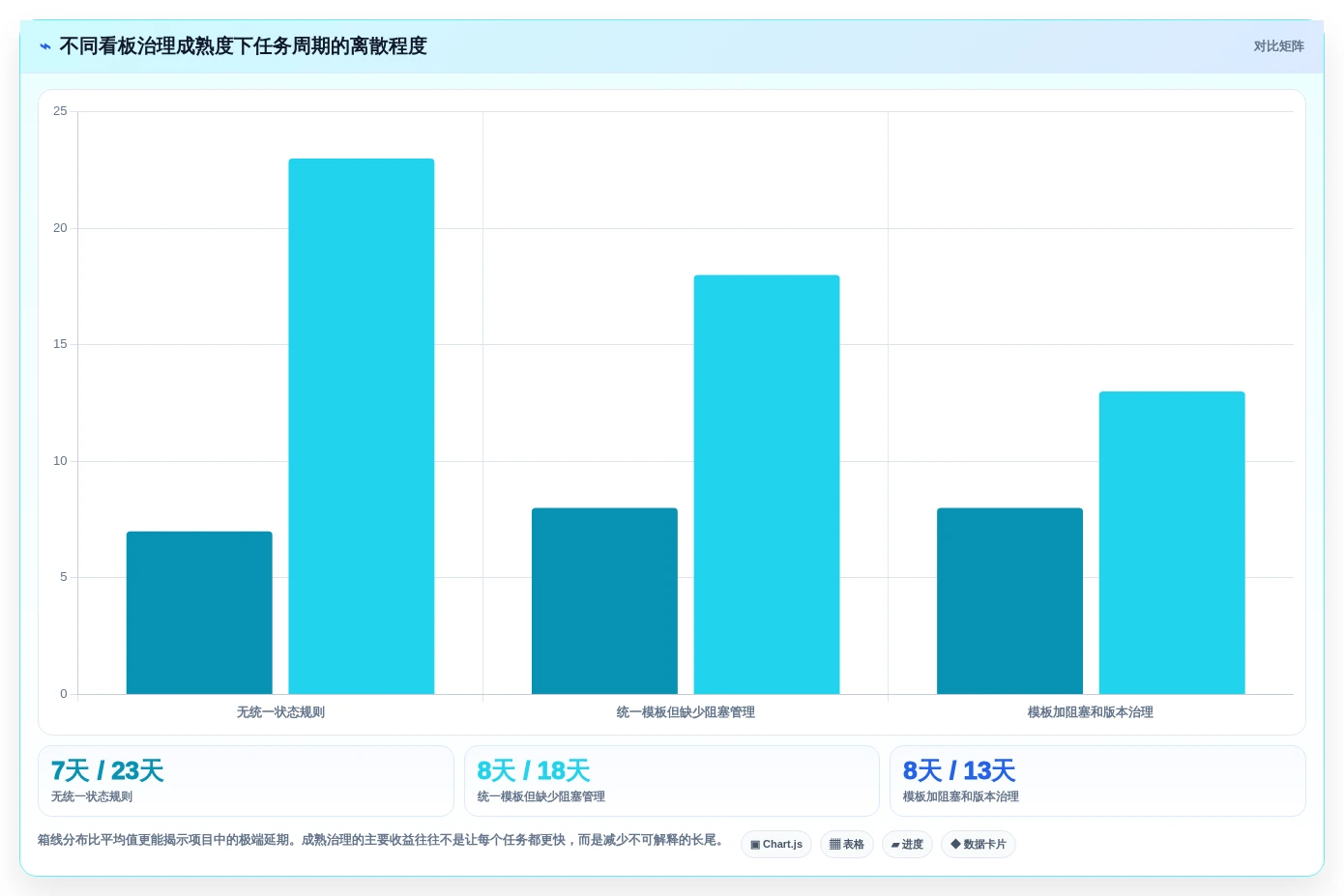This screenshot has width=1344, height=896.
Task: Open the 8天 / 13天 data card
Action: [x=1097, y=781]
